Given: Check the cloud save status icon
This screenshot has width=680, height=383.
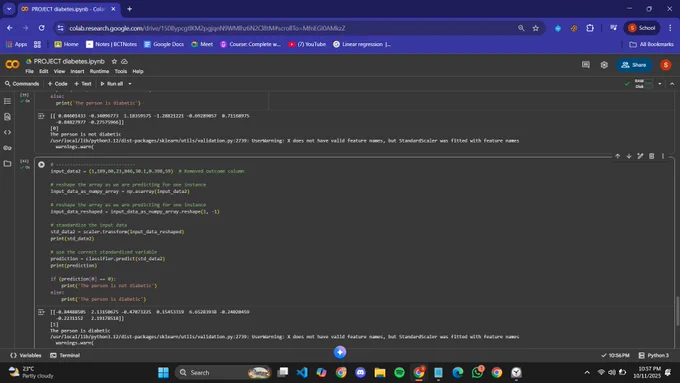Looking at the screenshot, I should (124, 62).
